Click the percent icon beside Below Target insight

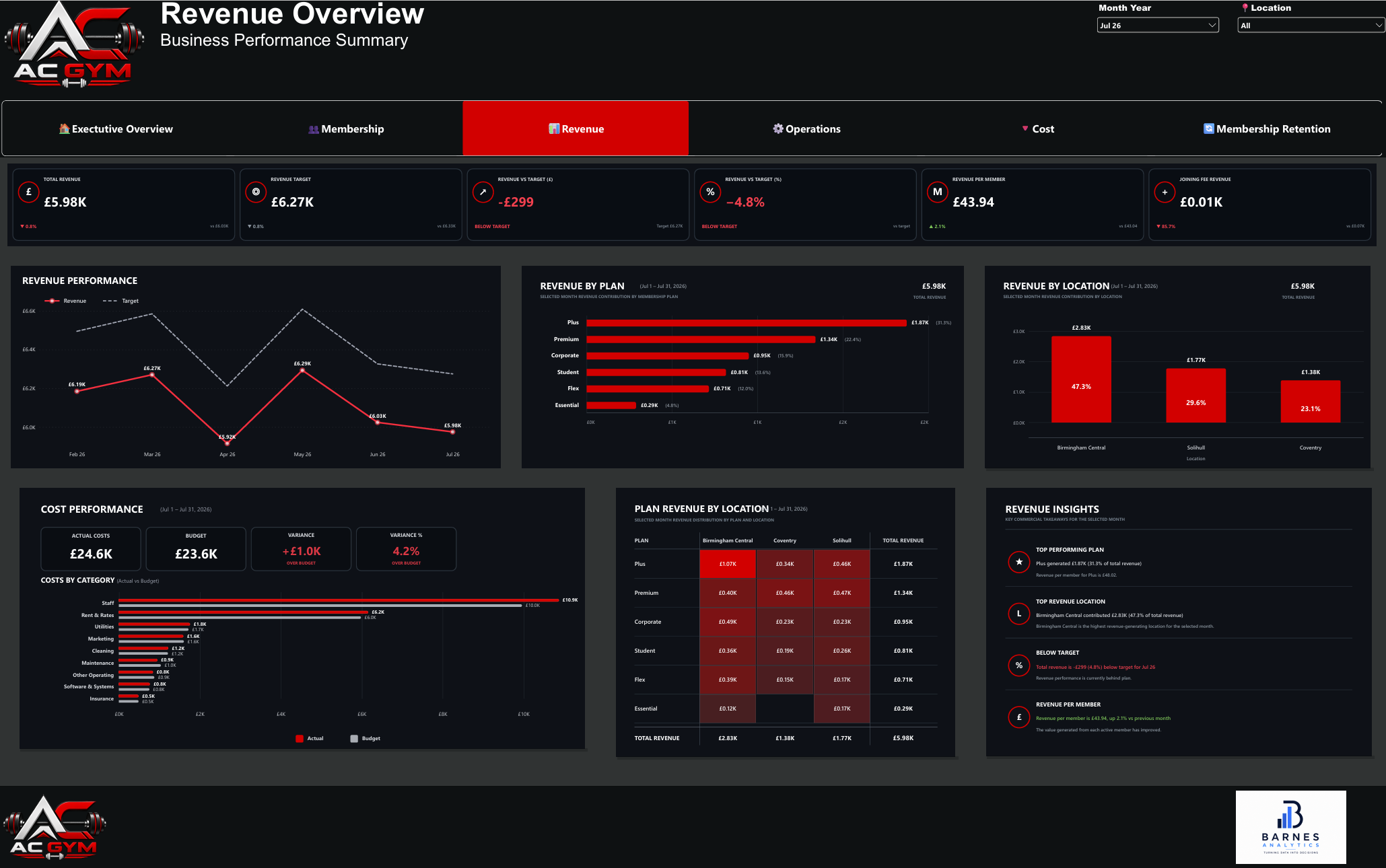[1019, 665]
